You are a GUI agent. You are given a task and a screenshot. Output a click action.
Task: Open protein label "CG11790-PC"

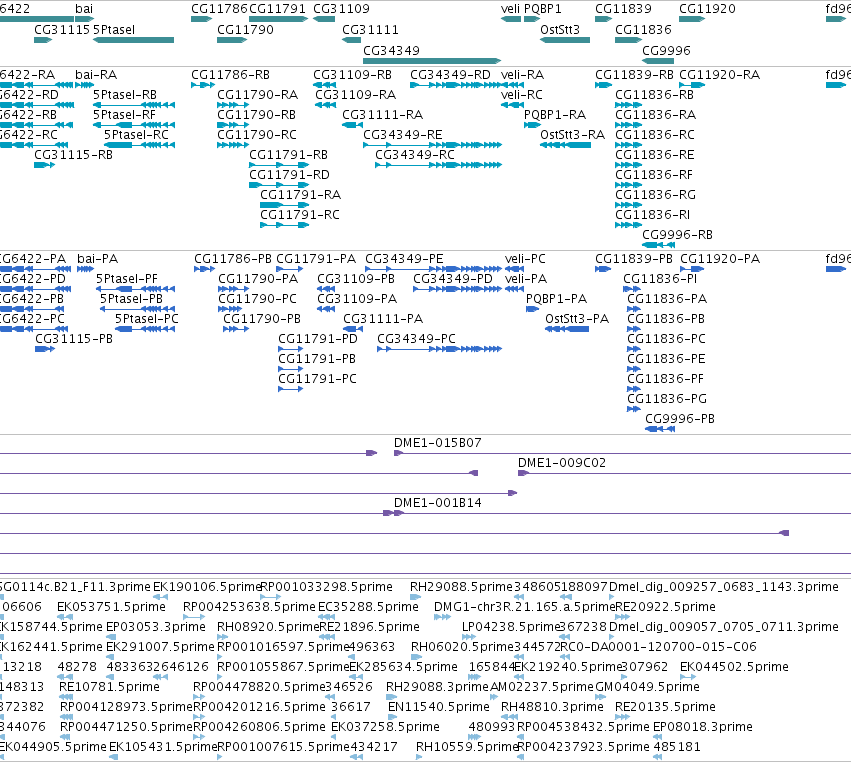click(x=257, y=299)
